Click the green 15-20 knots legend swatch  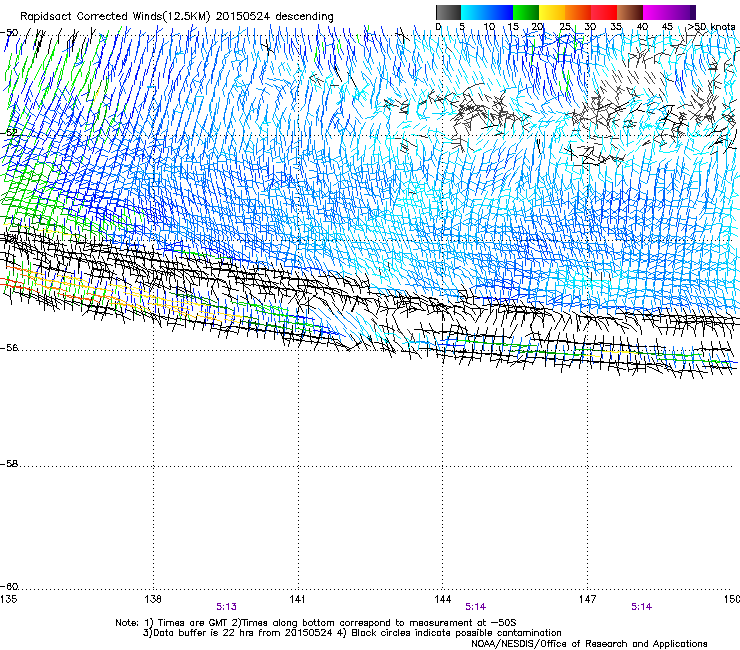526,12
